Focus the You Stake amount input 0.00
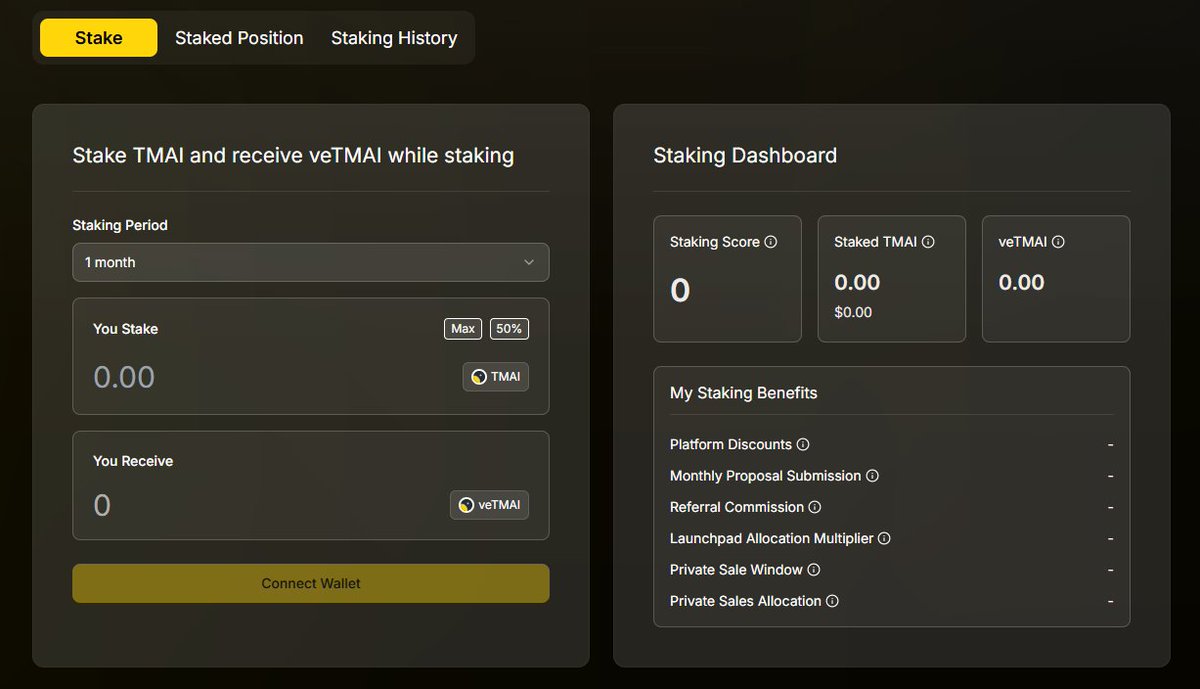 click(124, 377)
